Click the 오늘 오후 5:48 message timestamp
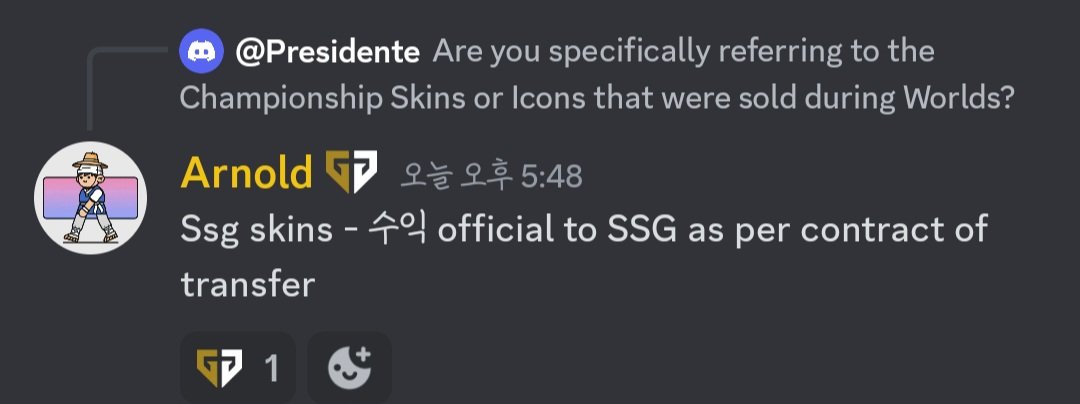 pyautogui.click(x=490, y=176)
